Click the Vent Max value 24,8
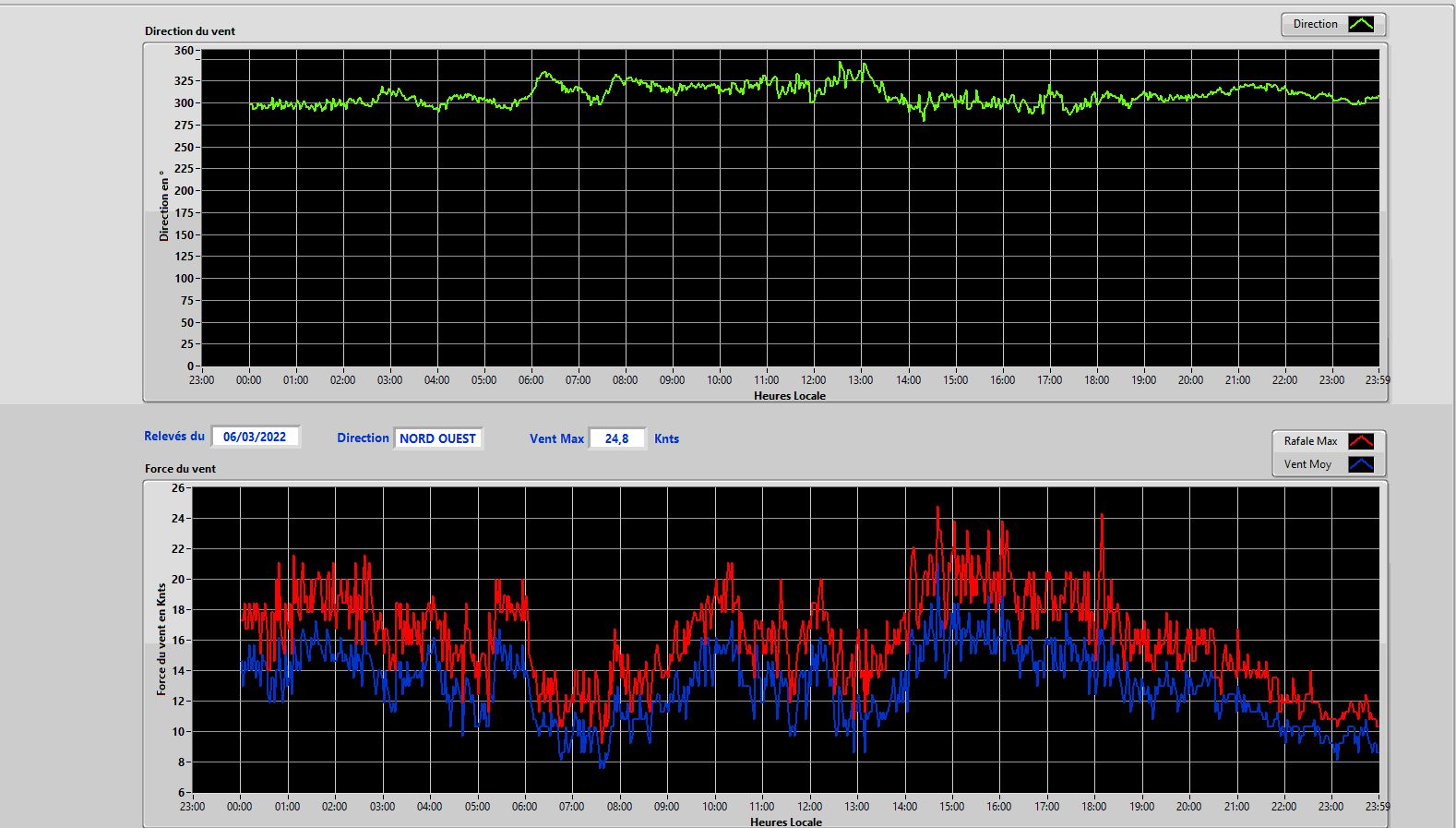This screenshot has height=828, width=1456. 617,438
